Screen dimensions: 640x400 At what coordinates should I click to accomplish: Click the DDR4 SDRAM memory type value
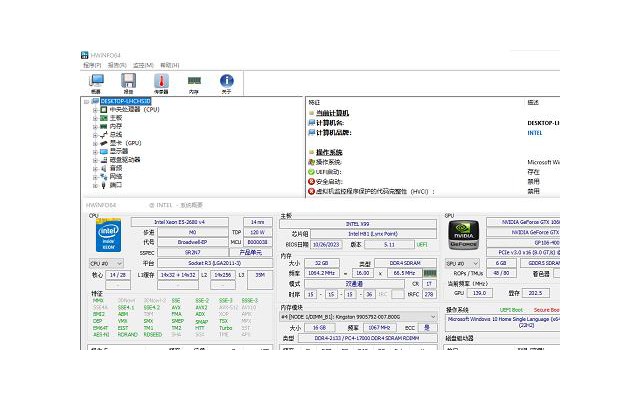[405, 263]
